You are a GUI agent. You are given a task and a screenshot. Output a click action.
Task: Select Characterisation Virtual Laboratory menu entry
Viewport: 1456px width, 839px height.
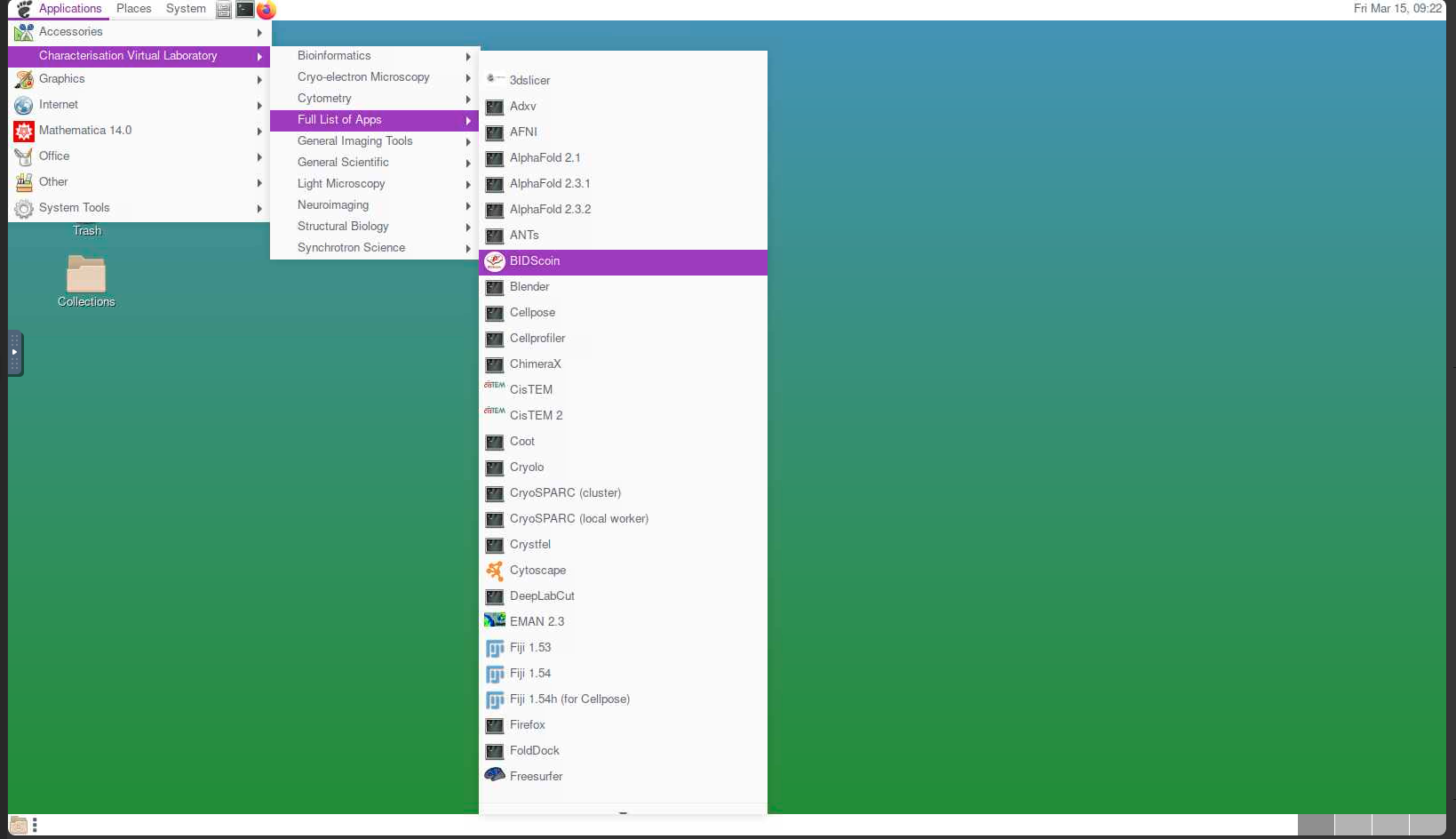139,56
